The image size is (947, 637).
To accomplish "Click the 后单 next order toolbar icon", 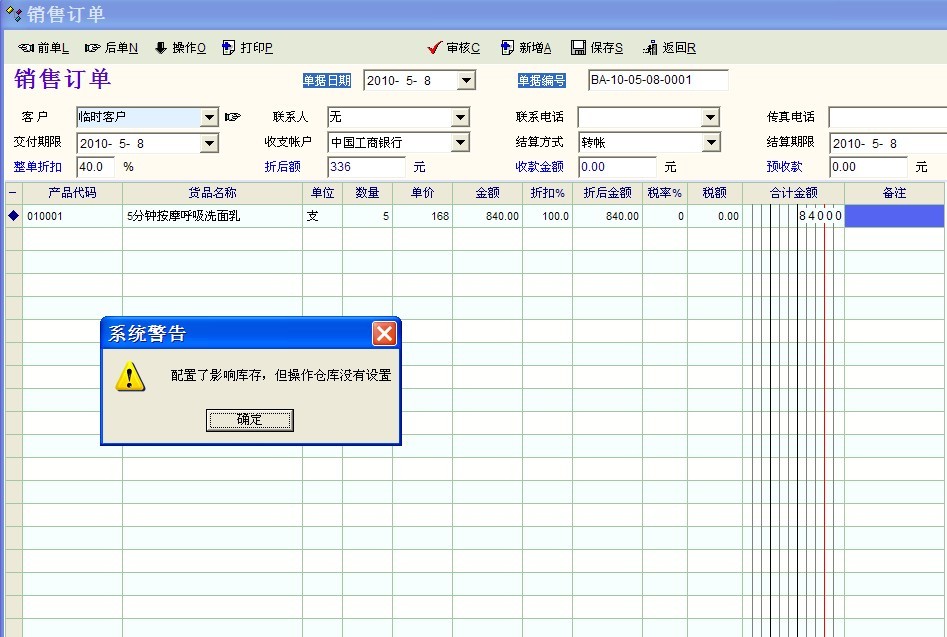I will 93,48.
